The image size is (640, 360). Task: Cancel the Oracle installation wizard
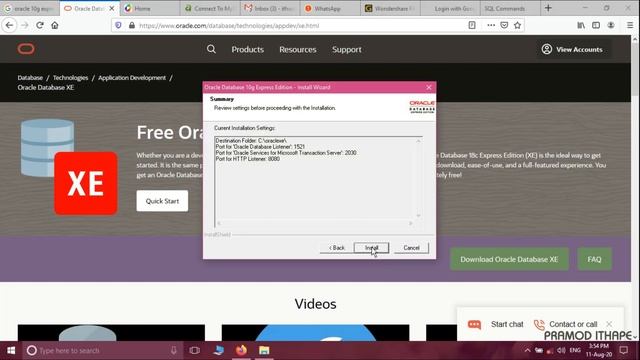[411, 248]
